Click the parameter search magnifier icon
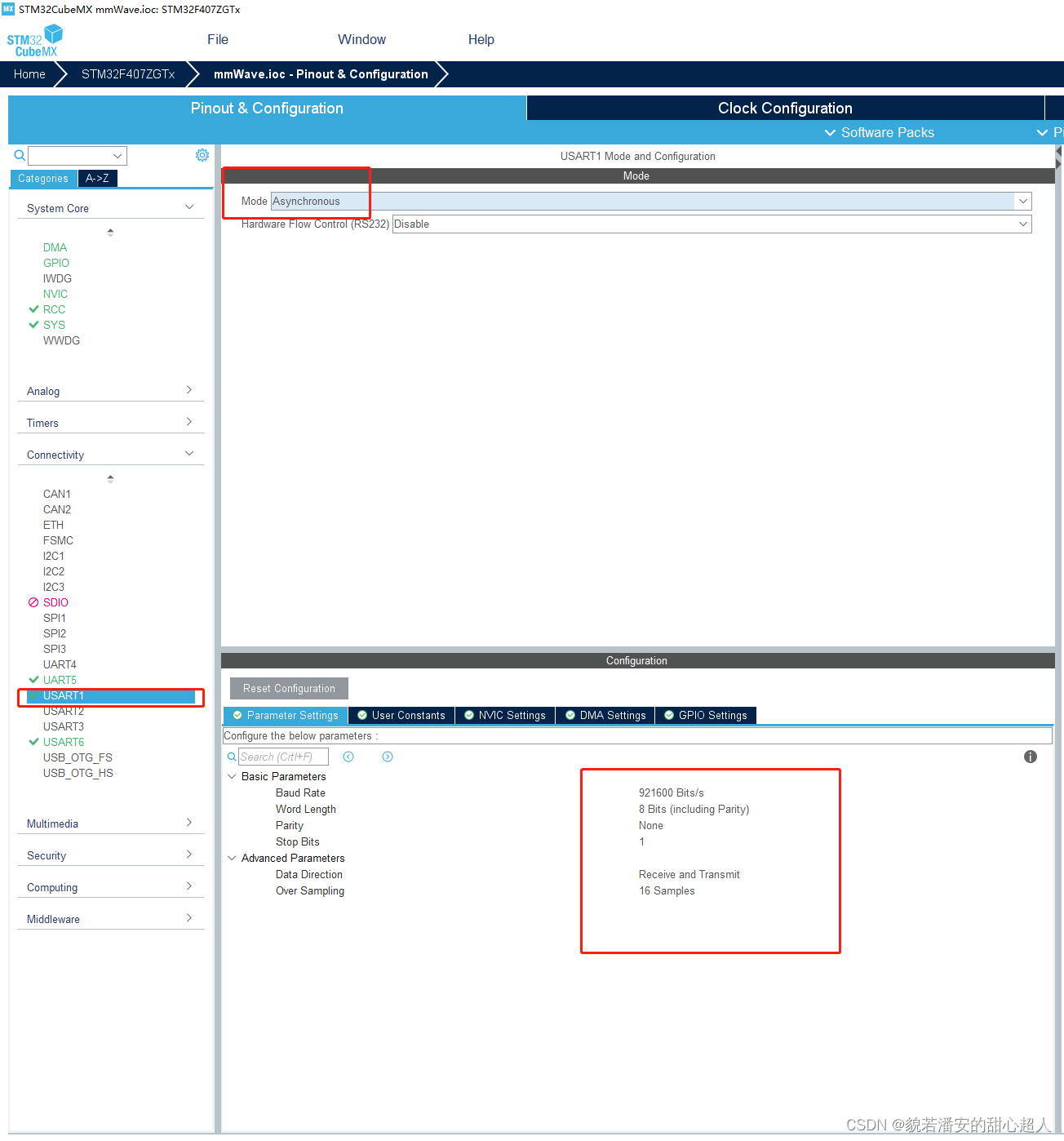Viewport: 1064px width, 1141px height. pyautogui.click(x=232, y=757)
